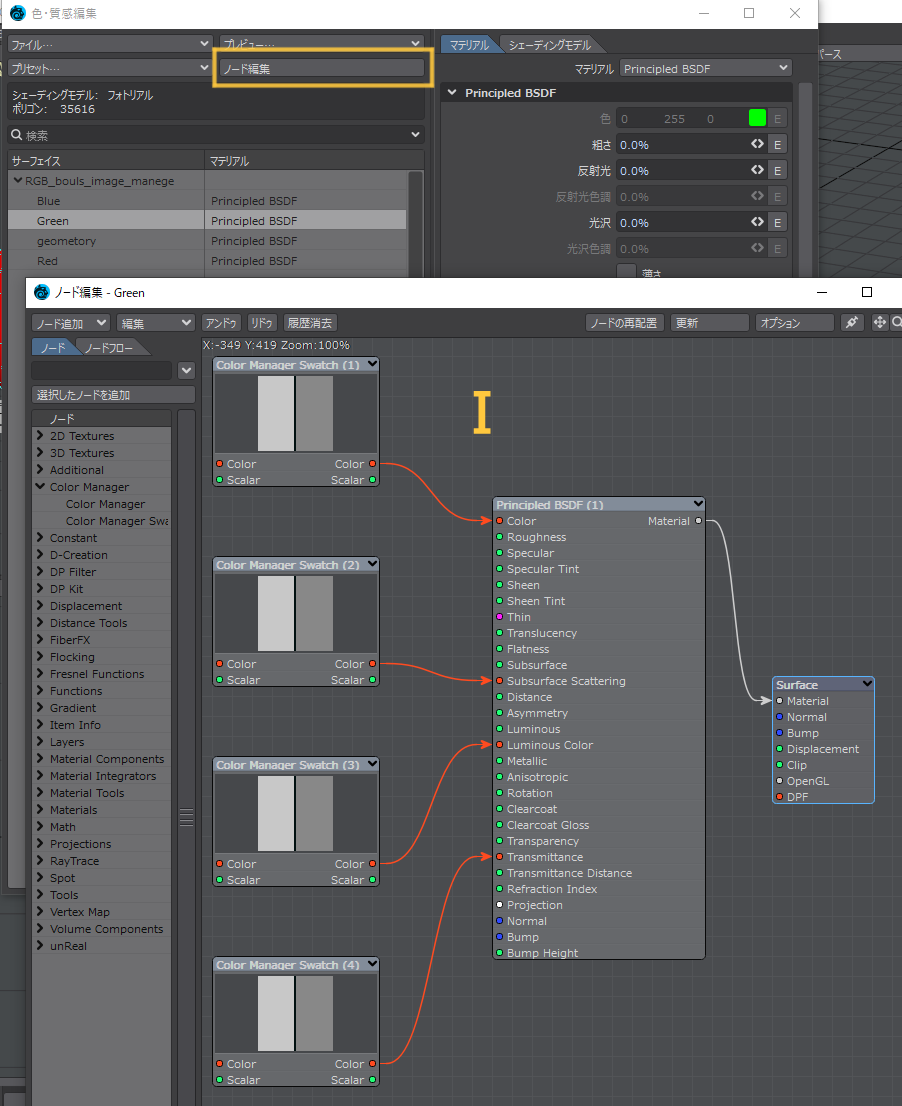Click the pan/move arrows icon in node editor
Screen dimensions: 902x1106
pos(879,322)
